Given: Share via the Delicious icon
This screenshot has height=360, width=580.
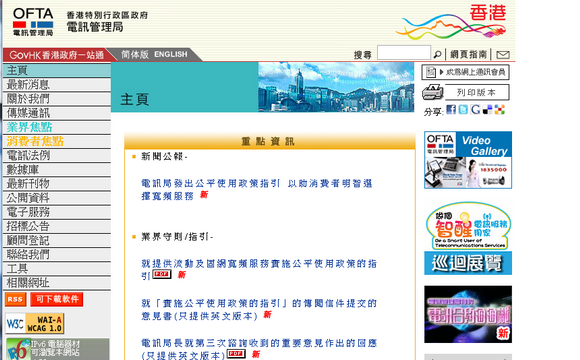Looking at the screenshot, I should pyautogui.click(x=488, y=110).
